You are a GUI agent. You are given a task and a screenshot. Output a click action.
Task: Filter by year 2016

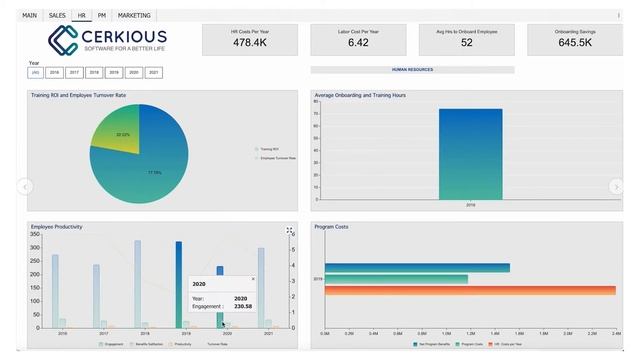point(54,73)
